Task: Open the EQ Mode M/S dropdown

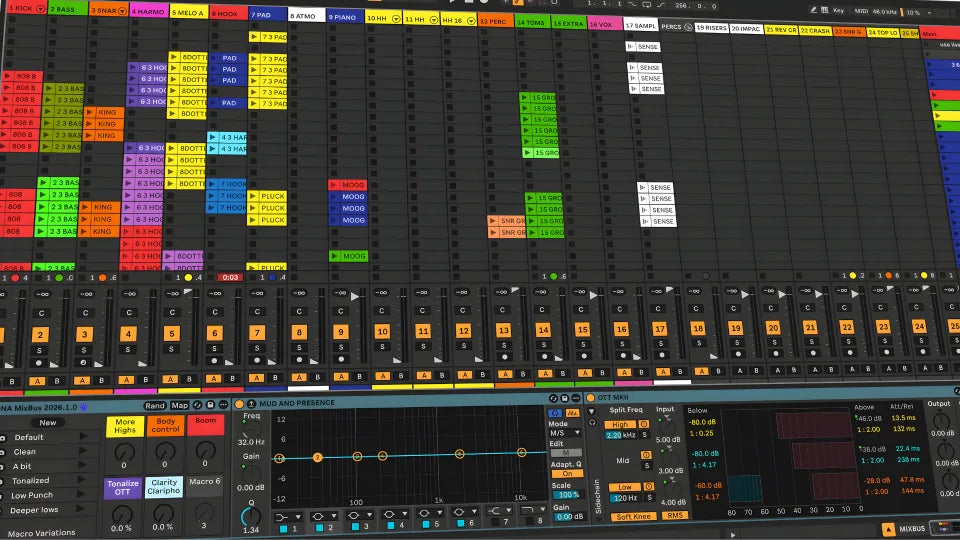Action: click(565, 433)
